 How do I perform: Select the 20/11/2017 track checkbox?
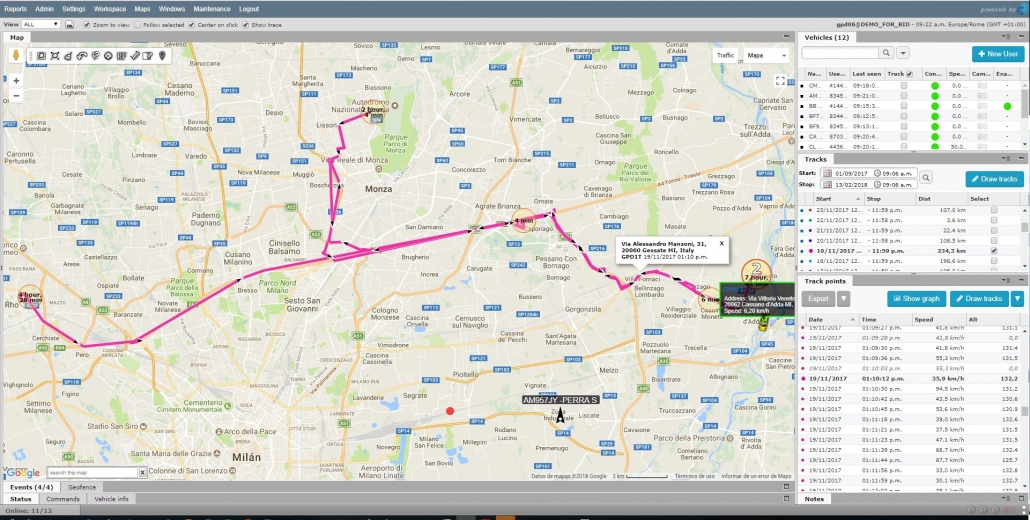coord(994,240)
